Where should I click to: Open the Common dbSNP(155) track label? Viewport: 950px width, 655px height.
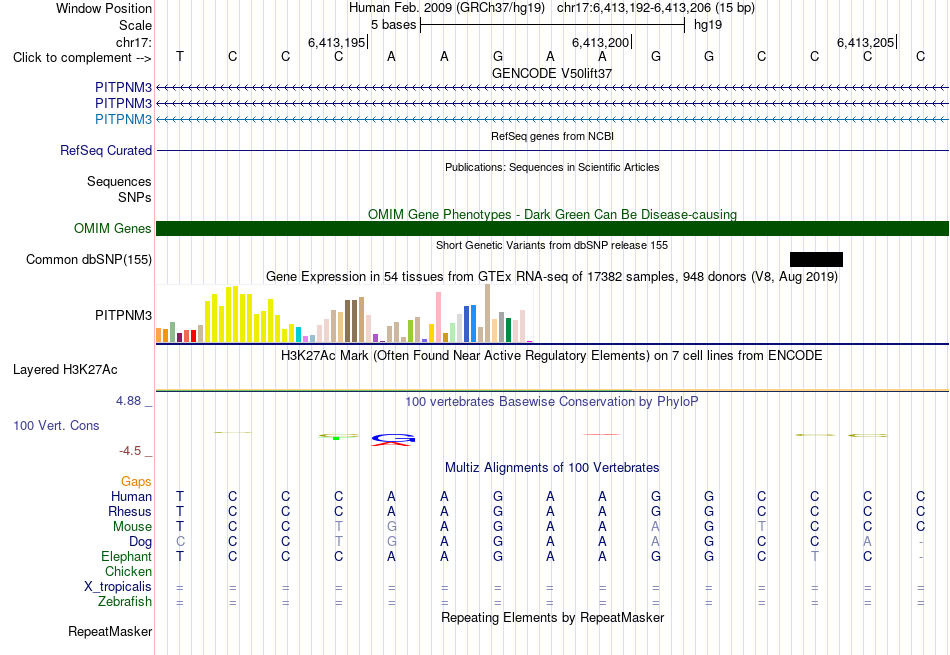coord(88,259)
